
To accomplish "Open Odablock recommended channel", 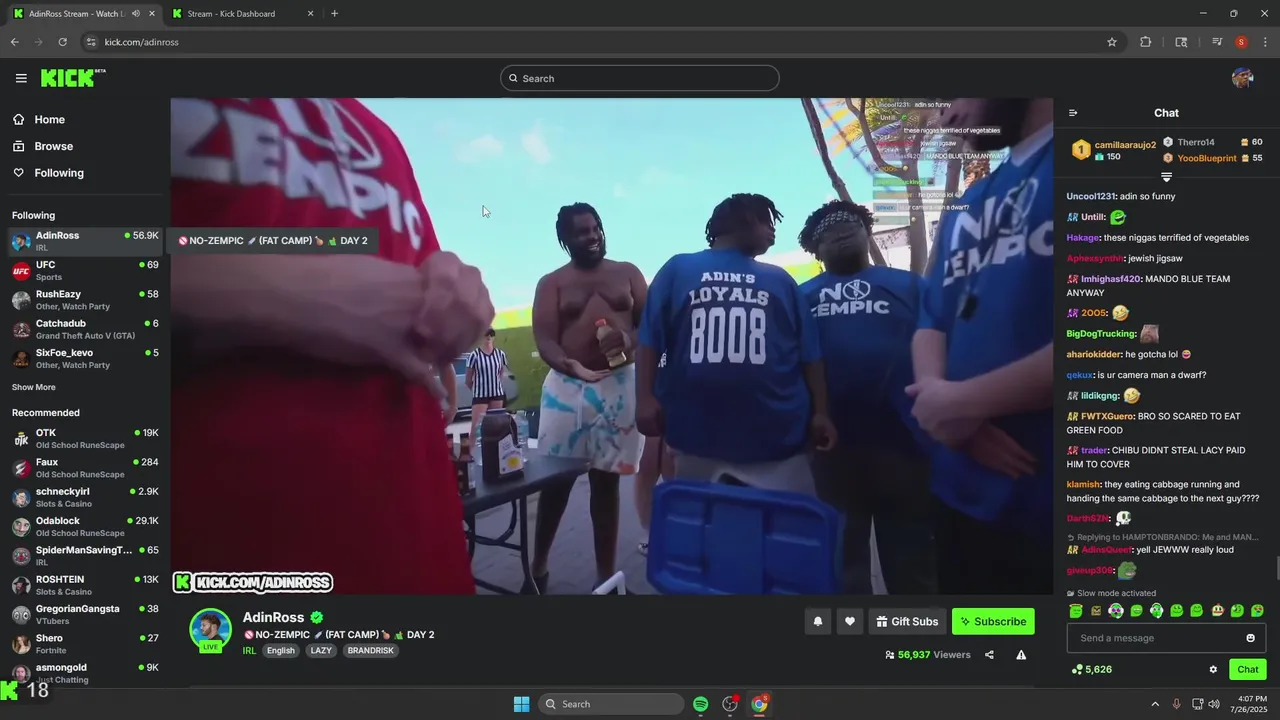I will click(x=85, y=526).
